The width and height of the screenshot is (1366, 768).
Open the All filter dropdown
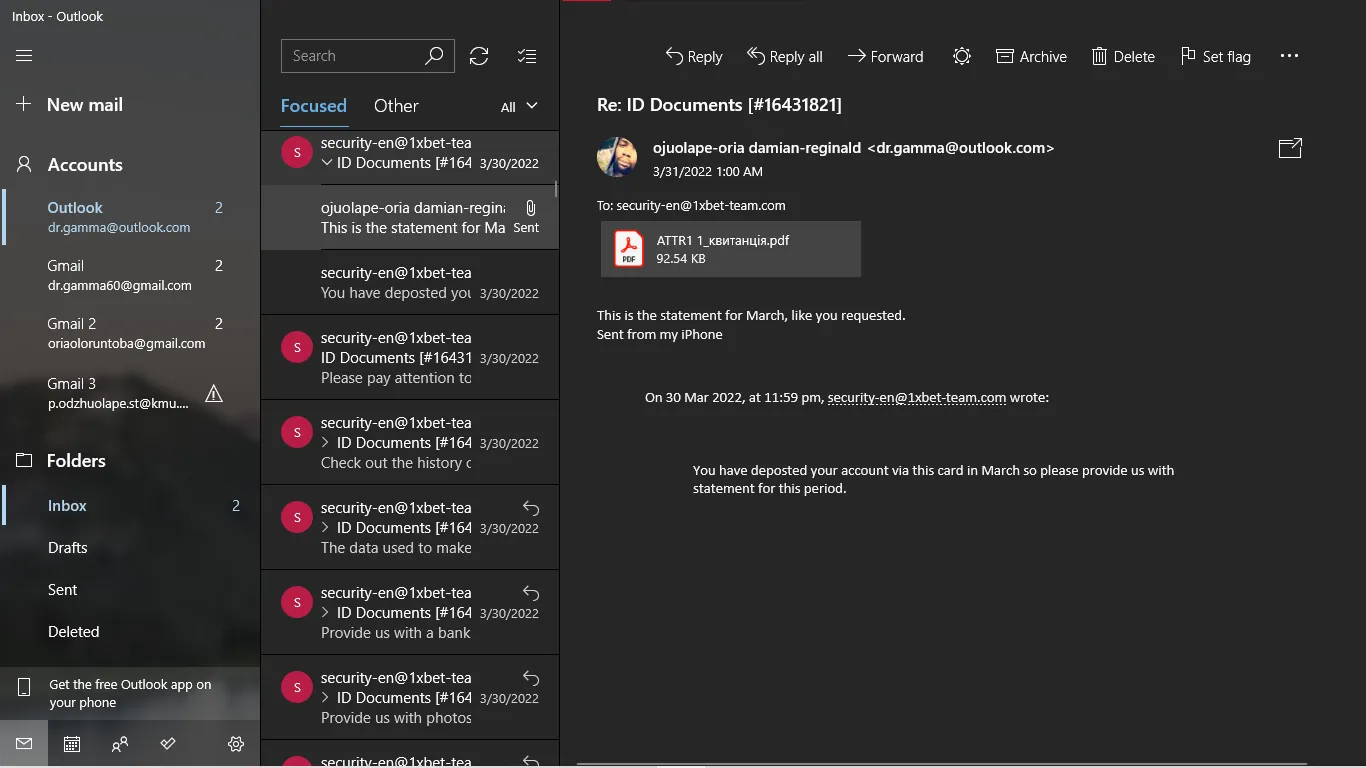[519, 107]
